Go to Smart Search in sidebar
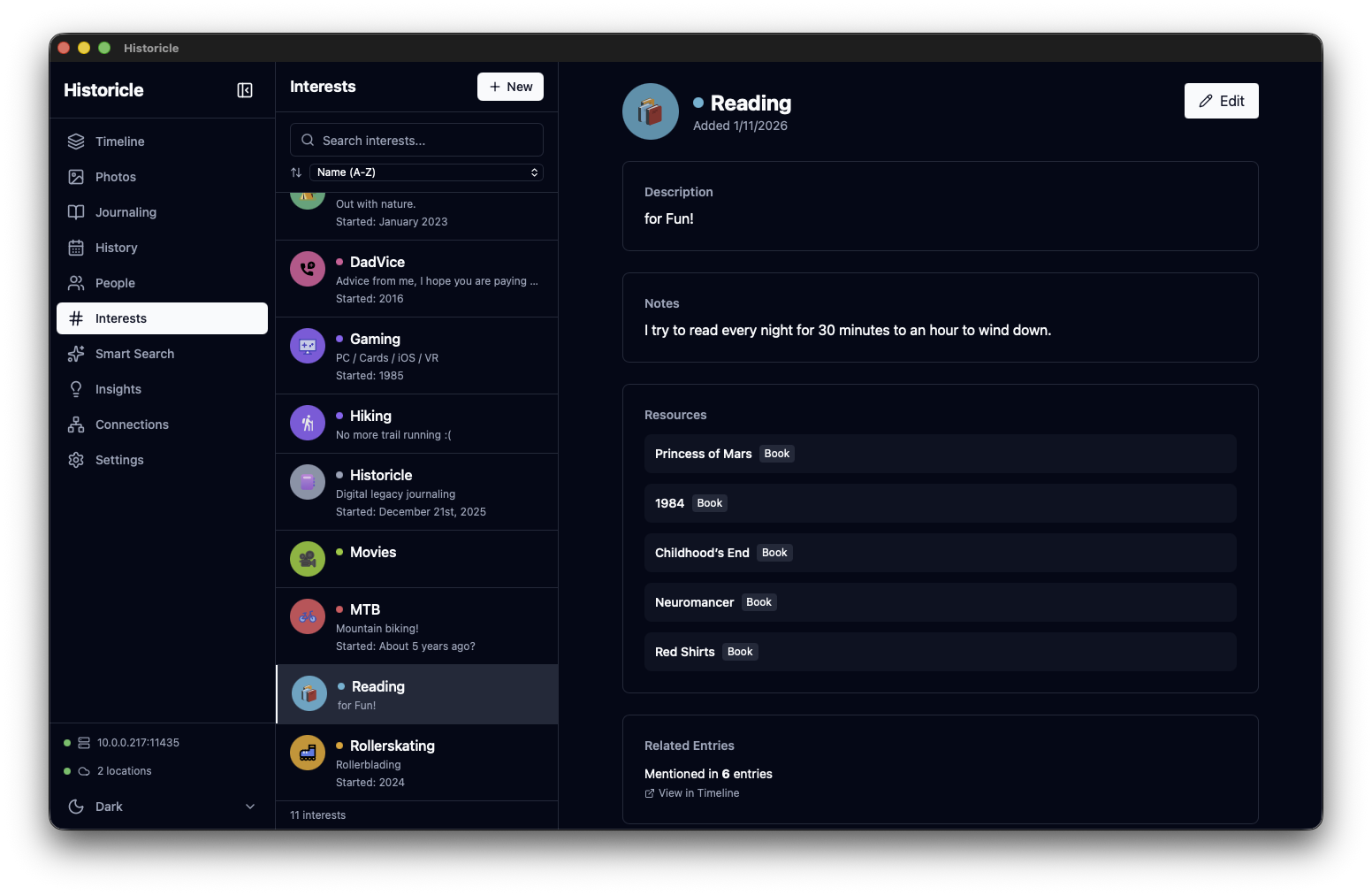 [x=134, y=354]
